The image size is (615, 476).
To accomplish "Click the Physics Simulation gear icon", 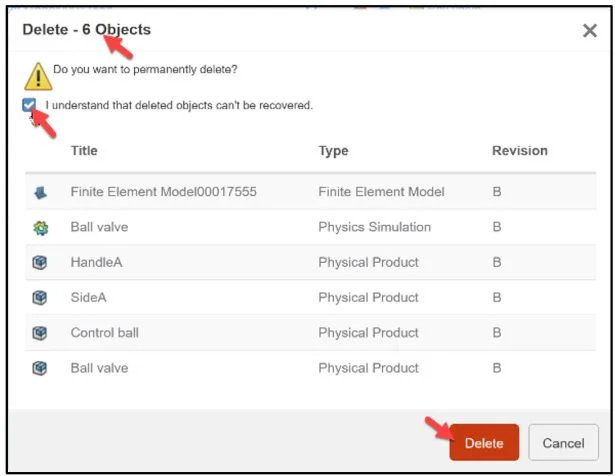I will 40,228.
